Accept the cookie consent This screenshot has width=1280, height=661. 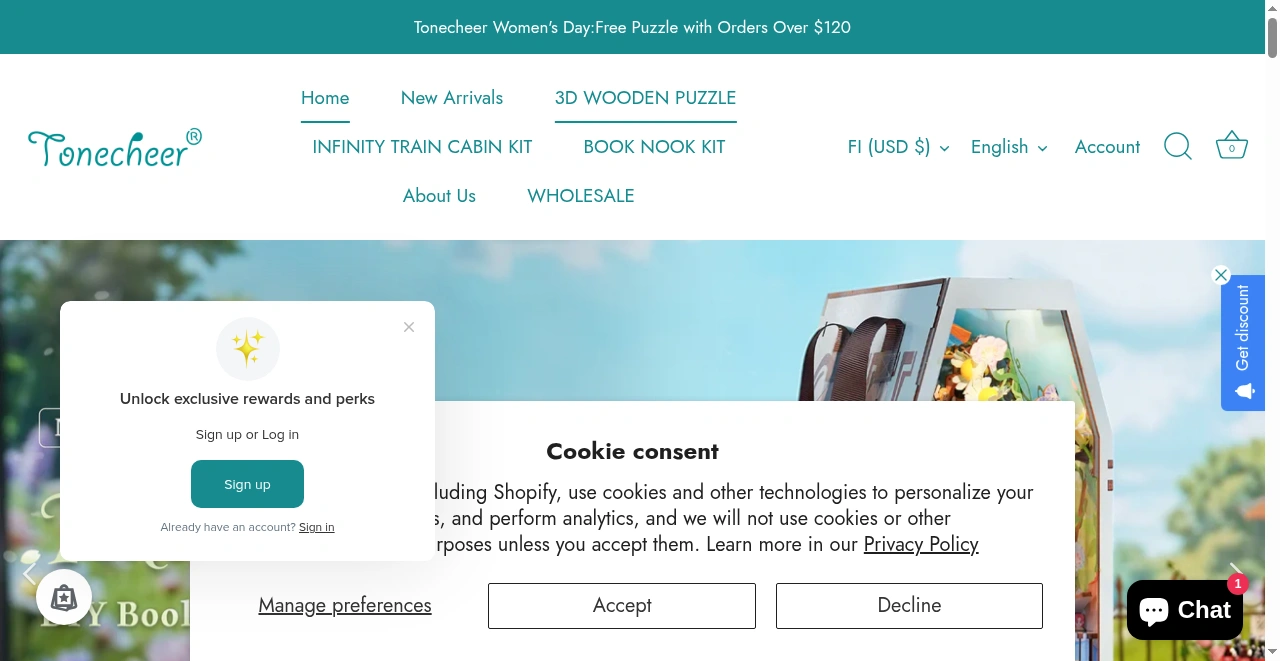pyautogui.click(x=621, y=605)
